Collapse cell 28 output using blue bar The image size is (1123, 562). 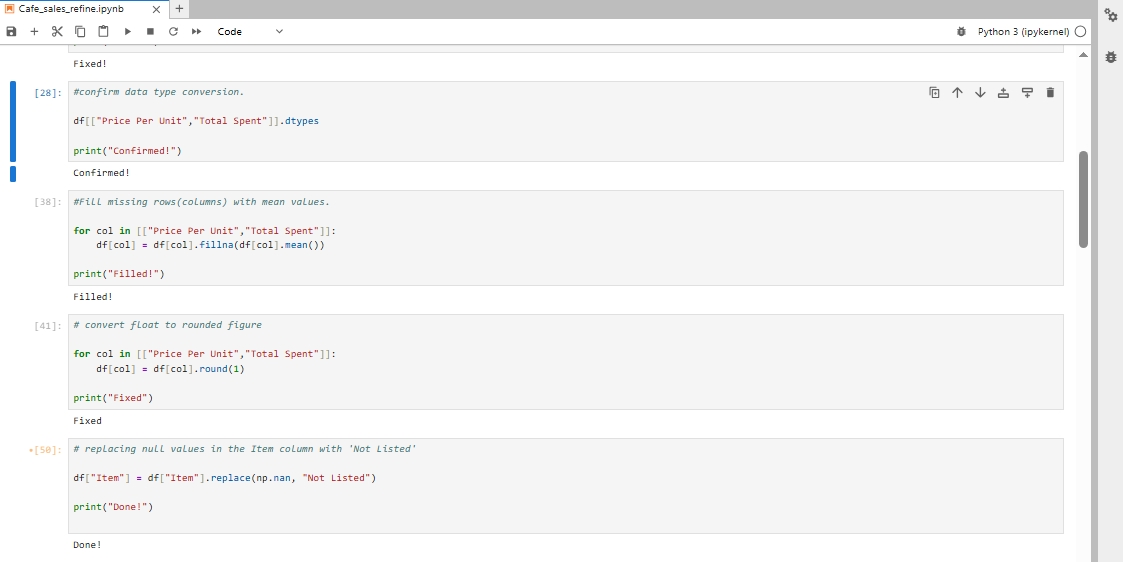(x=13, y=173)
